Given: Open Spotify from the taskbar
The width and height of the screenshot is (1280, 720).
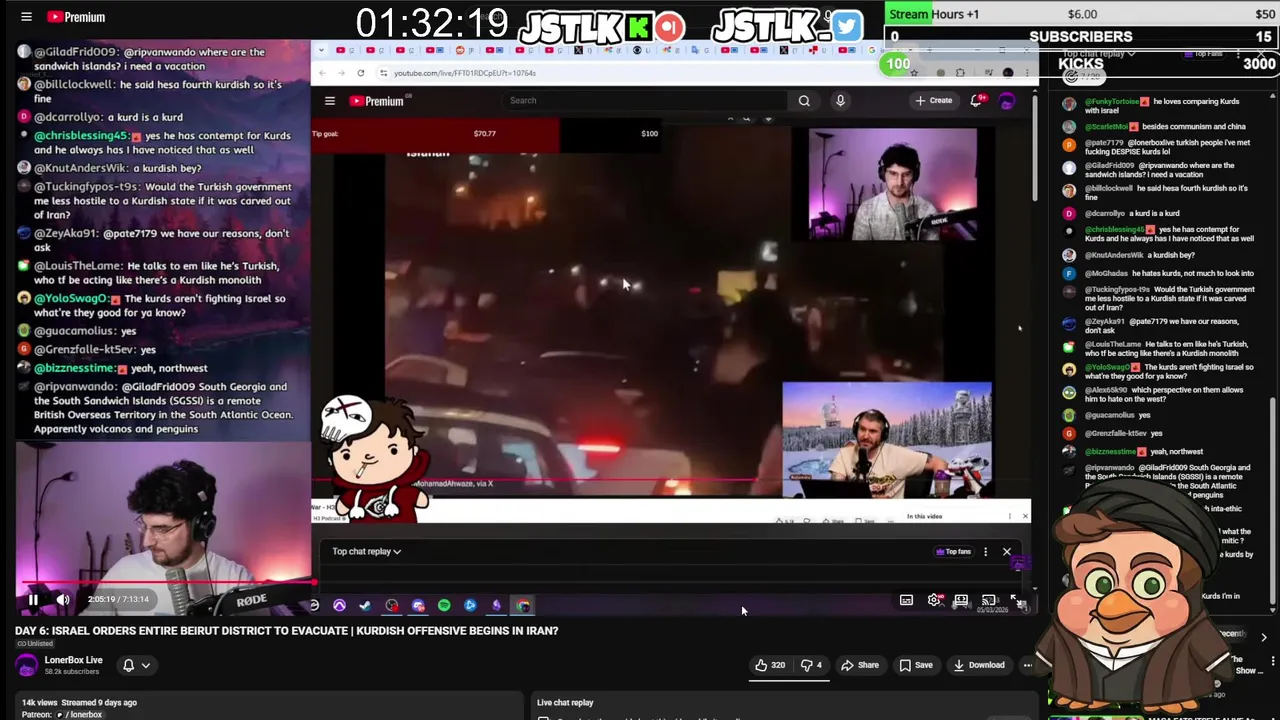Looking at the screenshot, I should (x=444, y=605).
